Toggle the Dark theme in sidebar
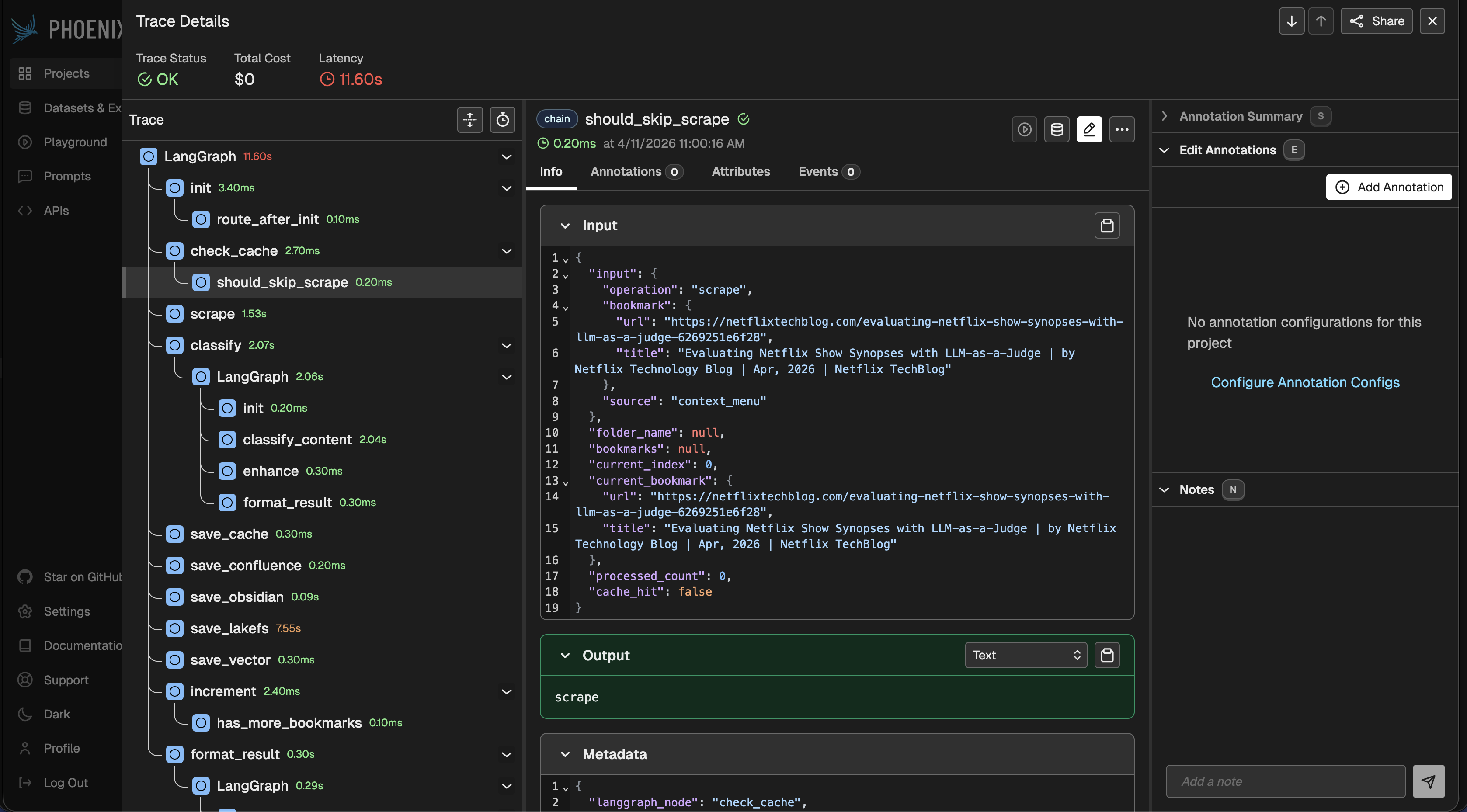The width and height of the screenshot is (1467, 812). pos(56,714)
